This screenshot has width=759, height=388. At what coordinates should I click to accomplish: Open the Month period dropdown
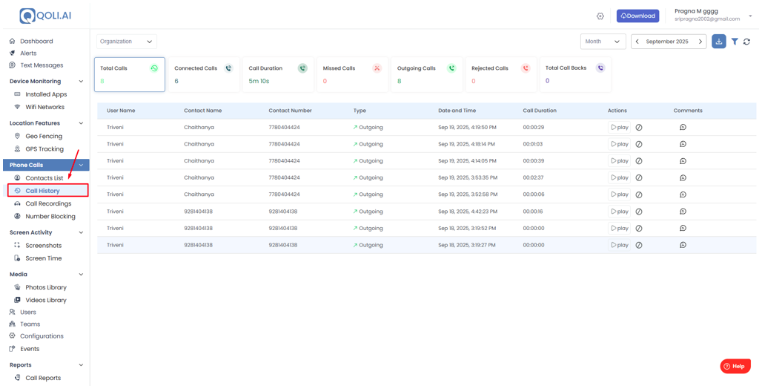[603, 42]
